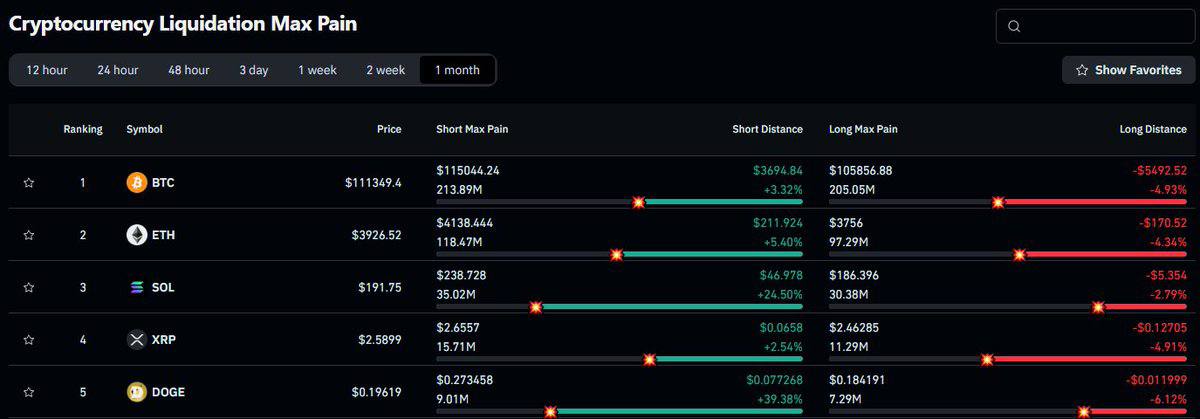The height and width of the screenshot is (419, 1200).
Task: Toggle the favorite star for ETH
Action: coord(29,235)
